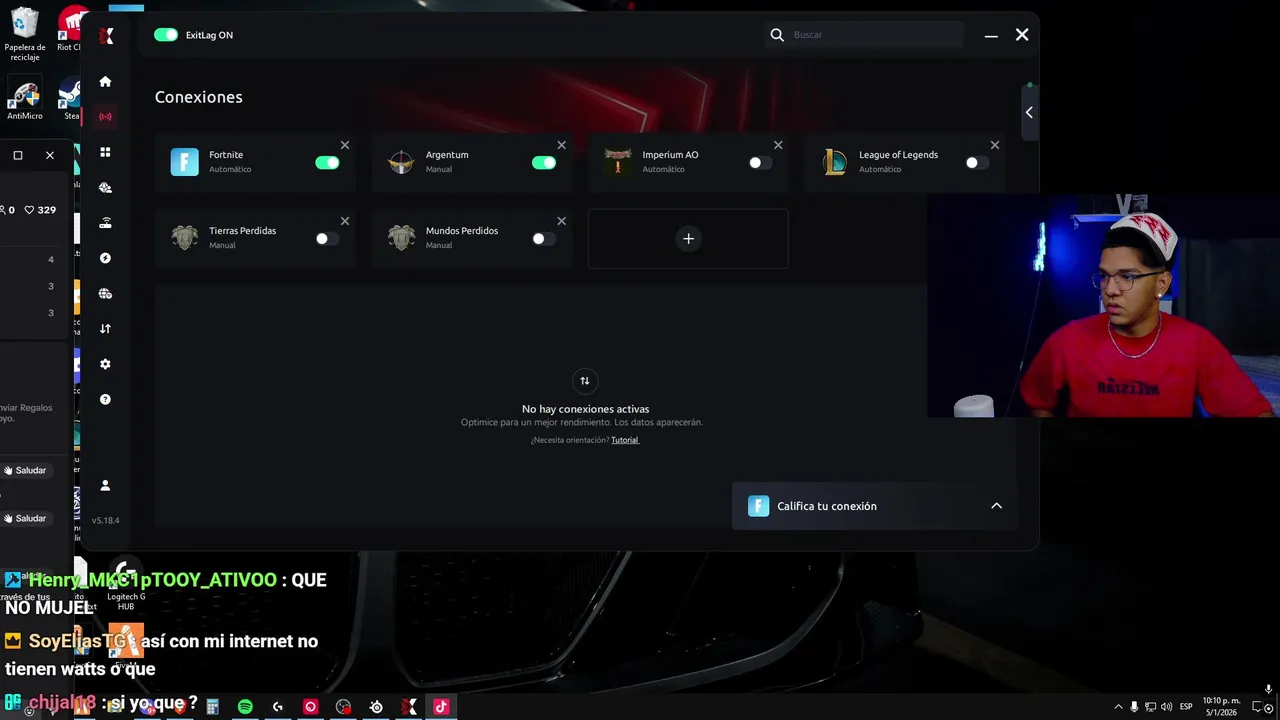Image resolution: width=1280 pixels, height=720 pixels.
Task: Click the sort arrows icon above No hay conexiones
Action: coord(585,381)
